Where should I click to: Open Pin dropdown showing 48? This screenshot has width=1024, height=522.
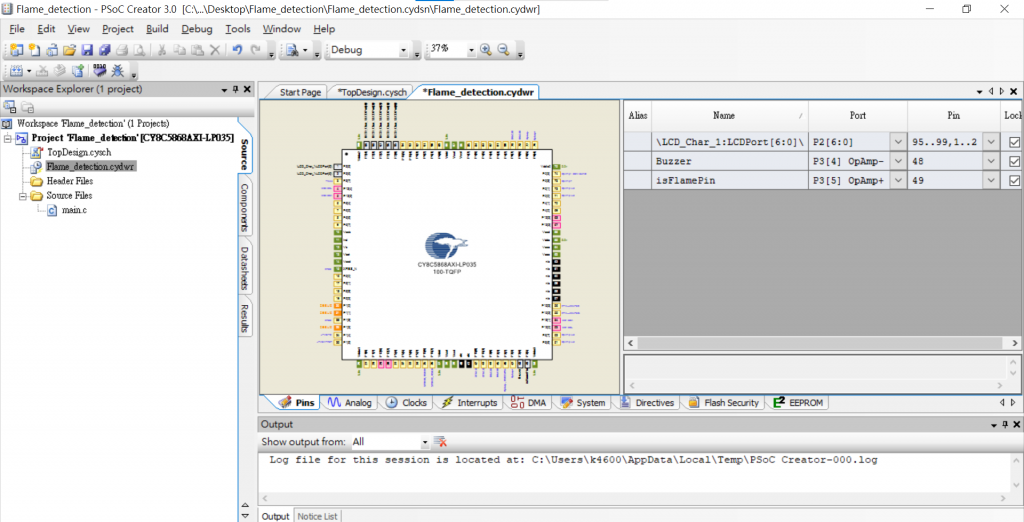coord(991,161)
